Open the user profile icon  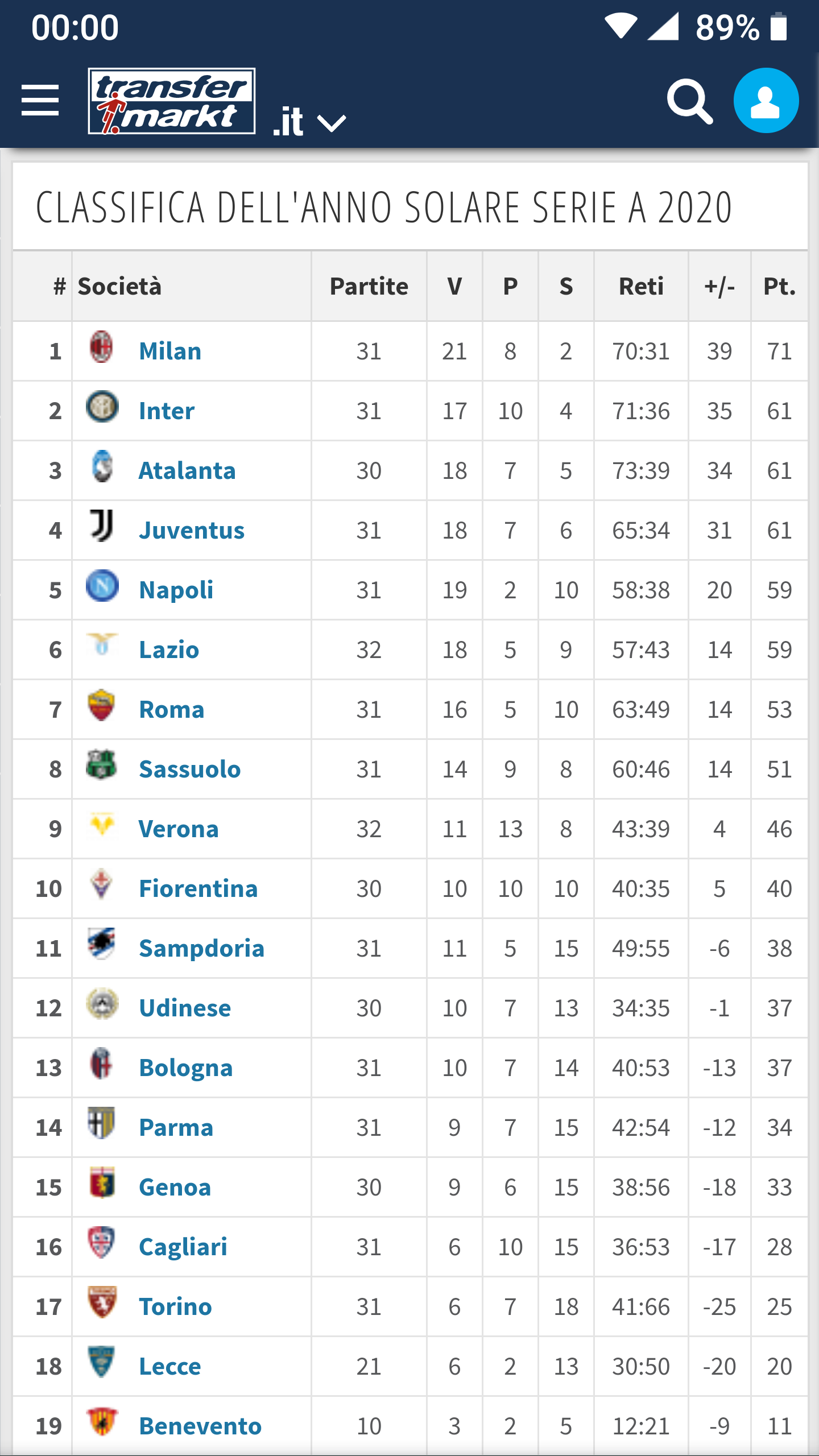pos(766,101)
